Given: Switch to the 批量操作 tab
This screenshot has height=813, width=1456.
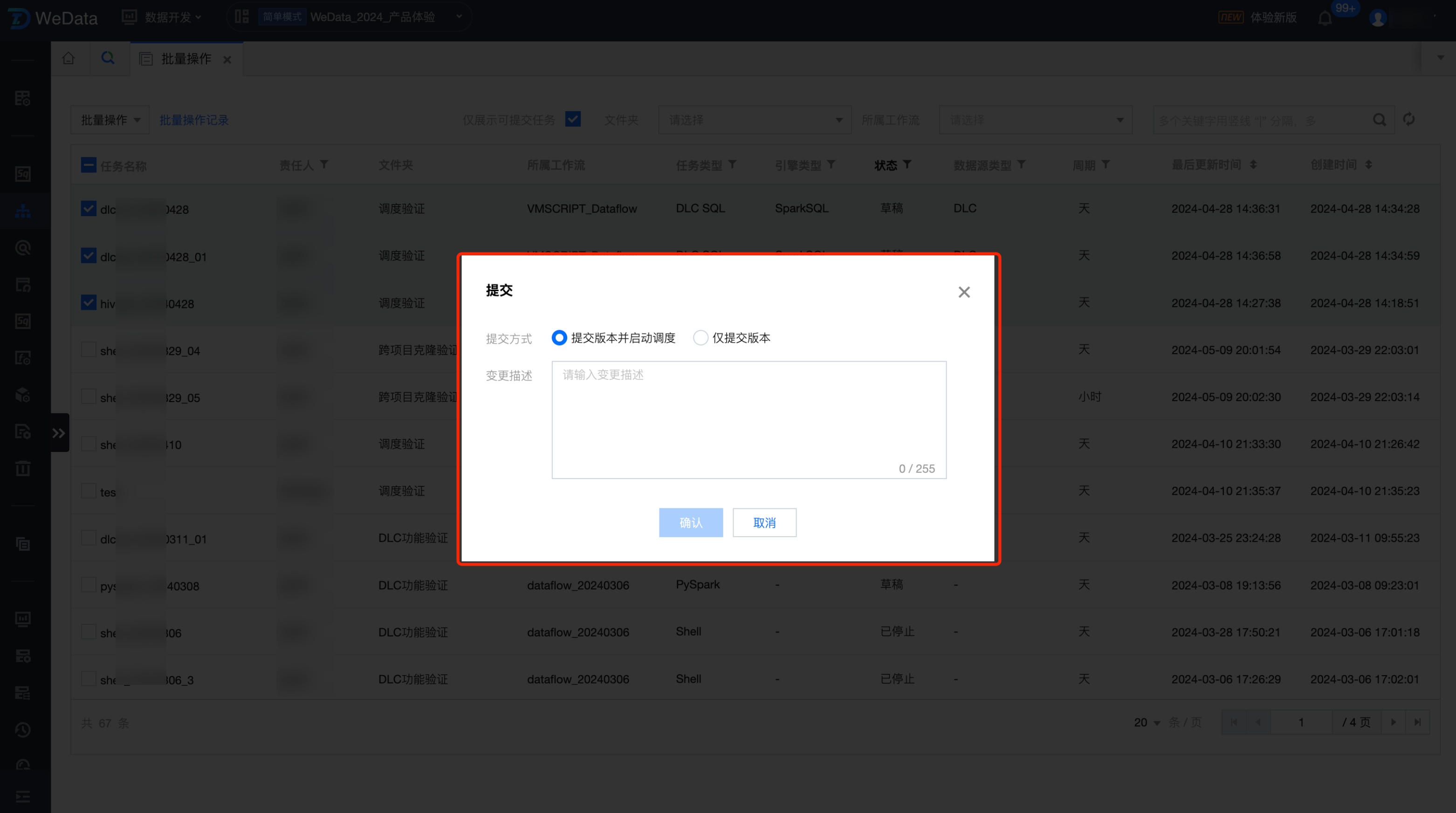Looking at the screenshot, I should [x=185, y=59].
